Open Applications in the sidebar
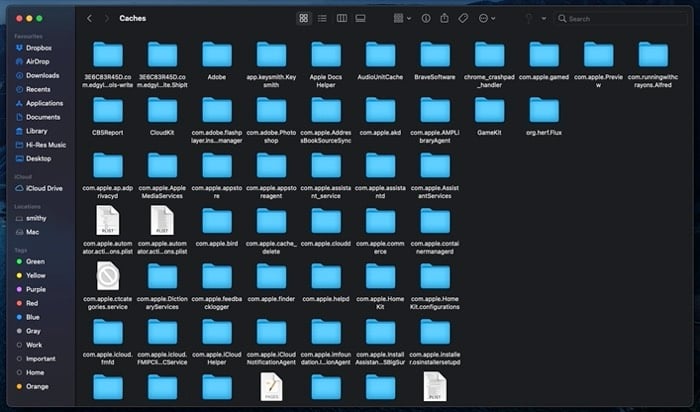 (x=39, y=103)
